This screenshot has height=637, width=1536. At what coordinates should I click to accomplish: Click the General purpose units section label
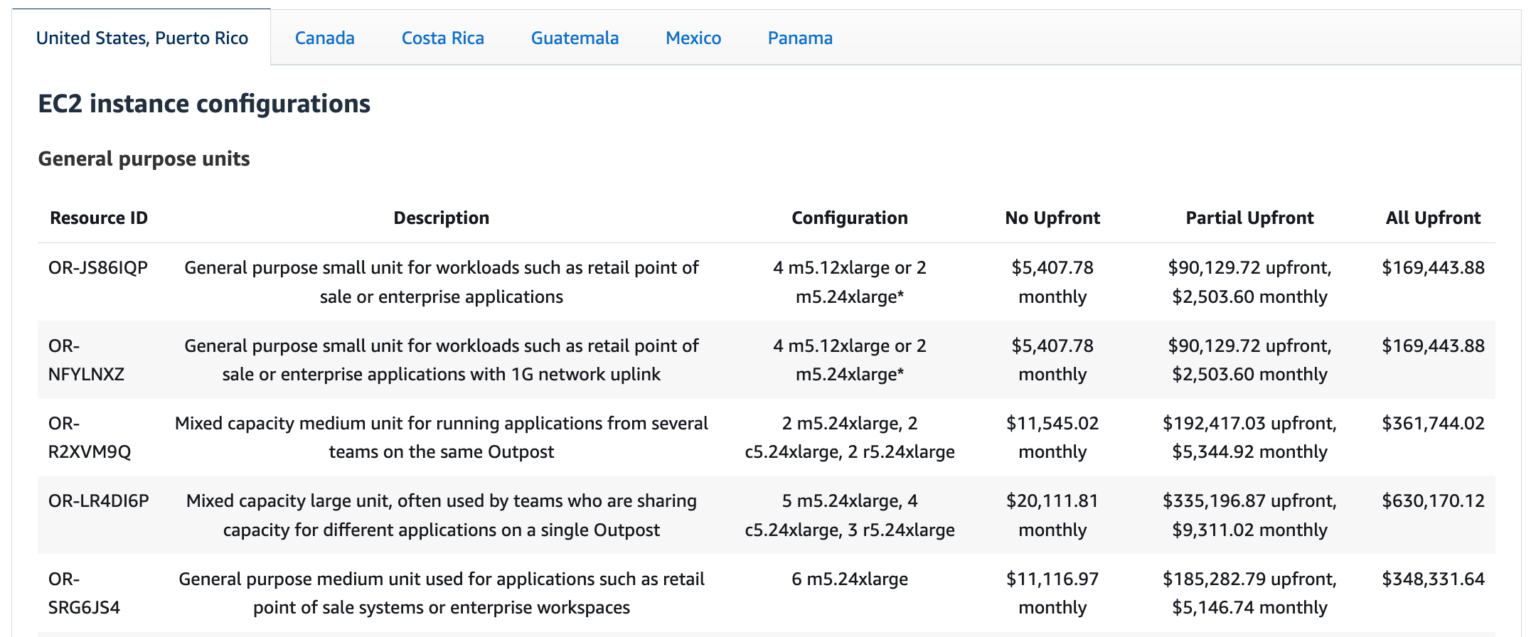tap(143, 158)
